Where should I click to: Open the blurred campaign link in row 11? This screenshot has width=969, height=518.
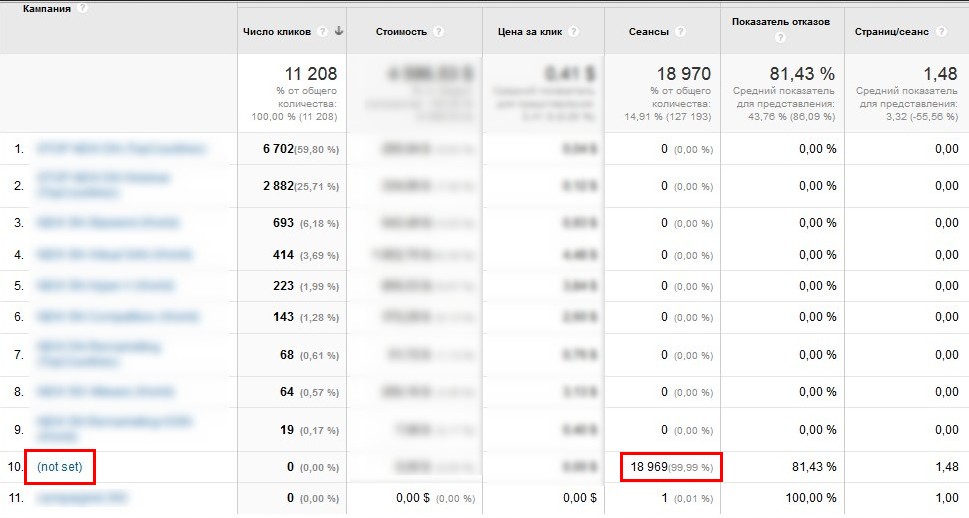tap(82, 498)
